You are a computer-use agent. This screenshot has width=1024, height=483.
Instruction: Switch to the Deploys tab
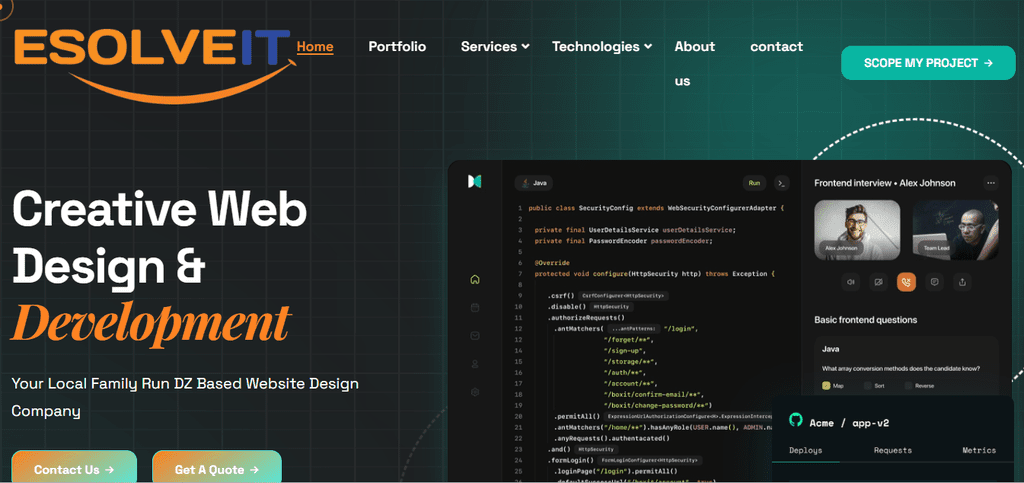805,450
